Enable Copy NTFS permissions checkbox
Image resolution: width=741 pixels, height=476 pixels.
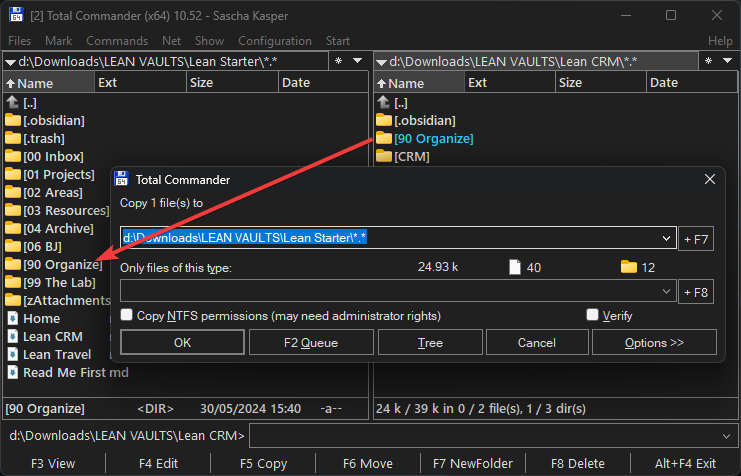[x=126, y=315]
